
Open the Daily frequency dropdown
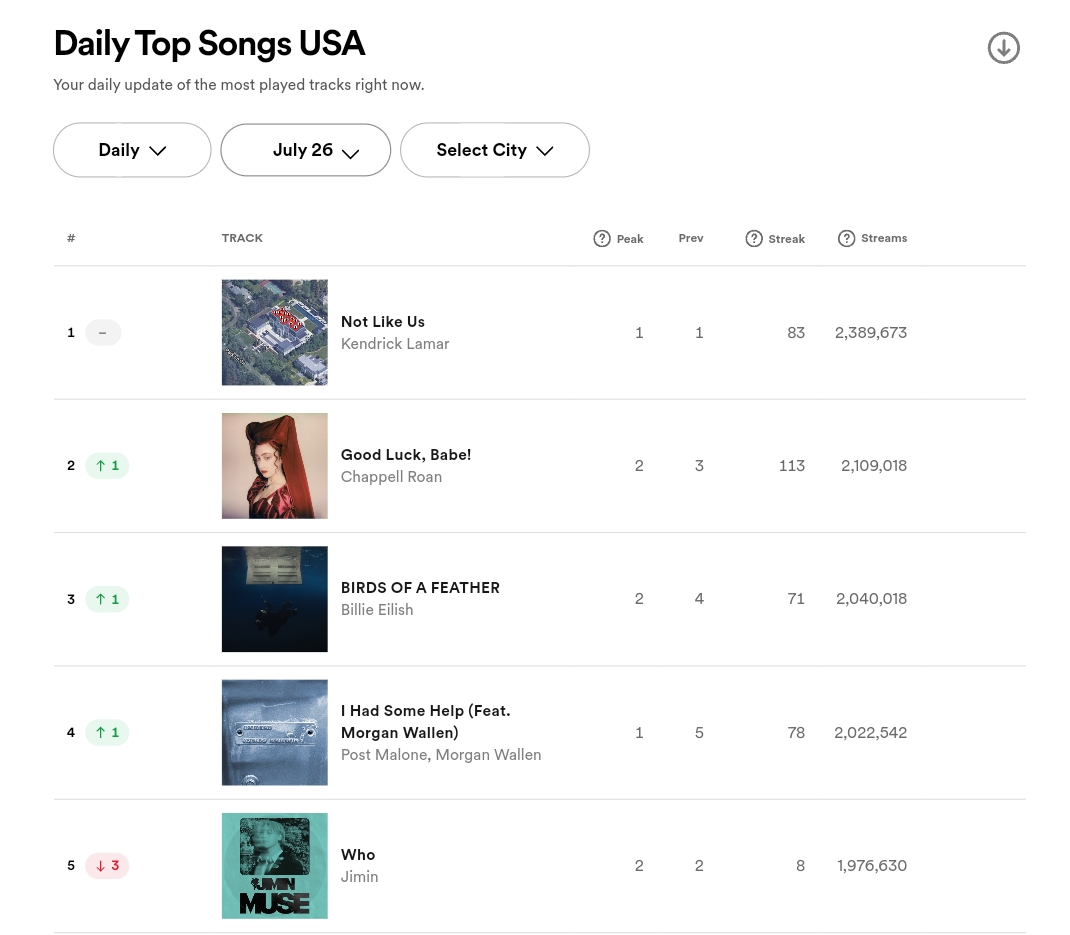(x=132, y=150)
